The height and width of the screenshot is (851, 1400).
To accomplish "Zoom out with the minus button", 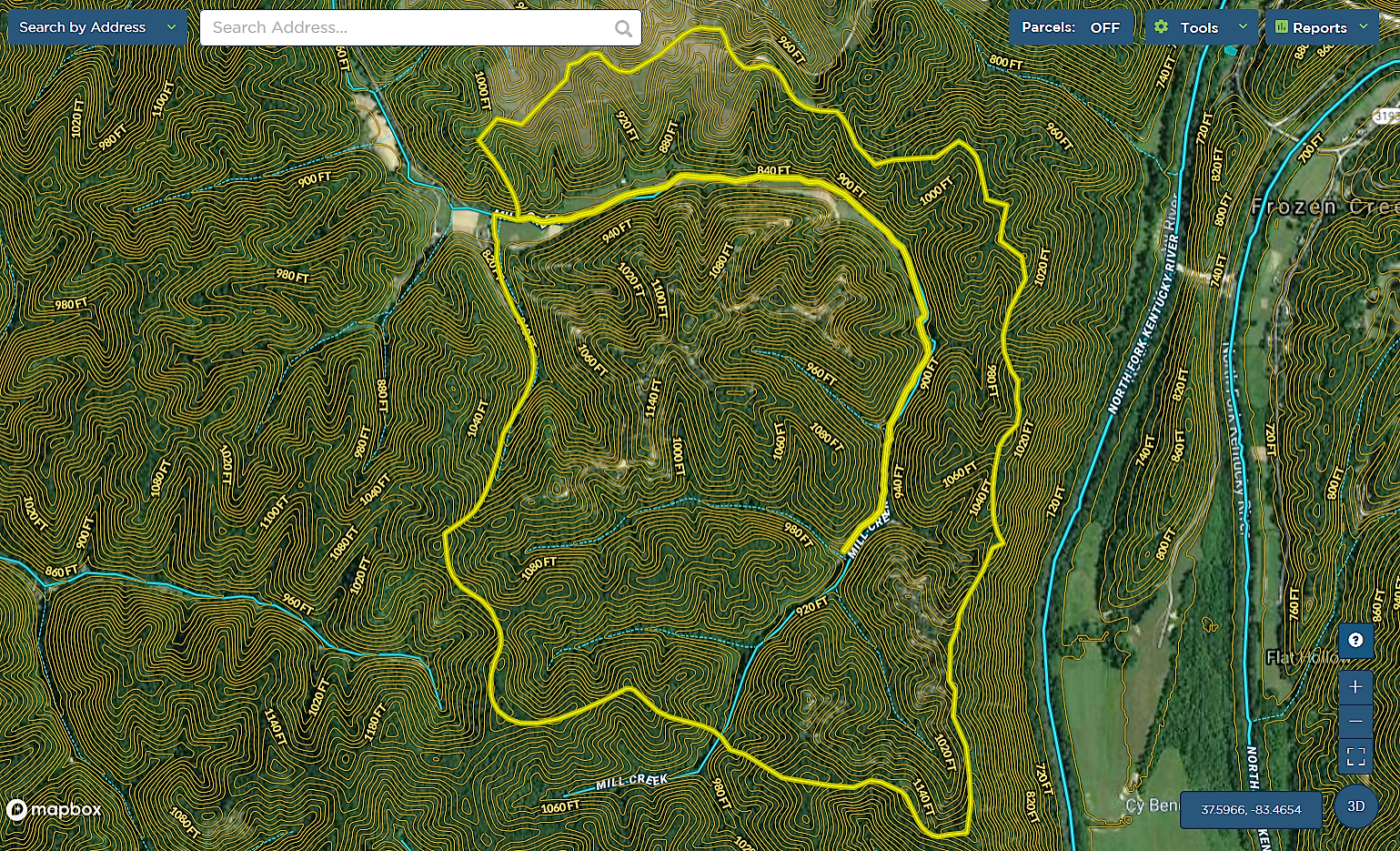I will (x=1355, y=721).
